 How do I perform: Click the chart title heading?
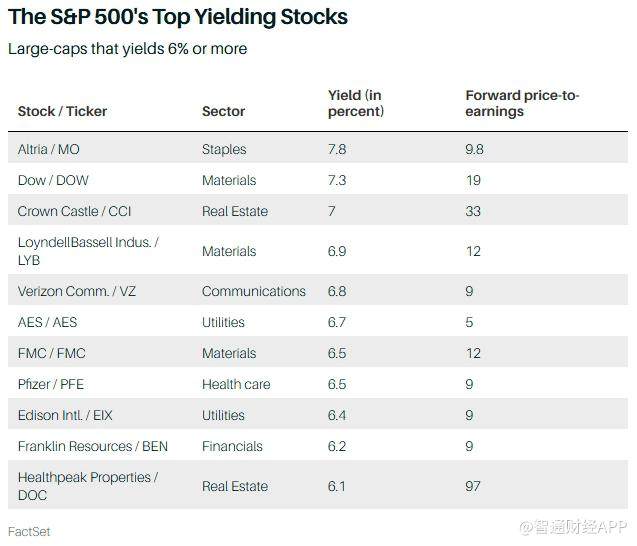click(x=178, y=17)
